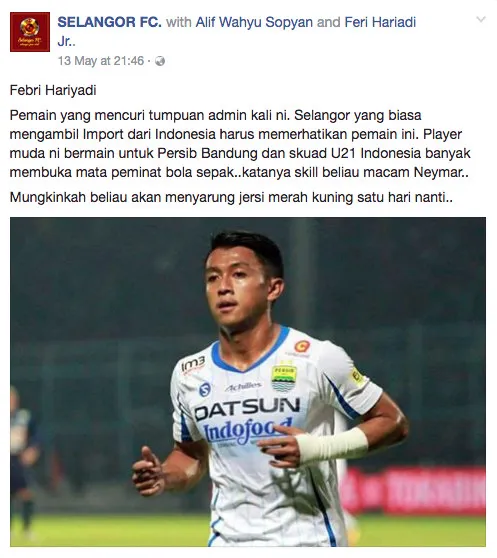
Task: Click the paragraph starting Pemain yang mencuri
Action: [240, 144]
